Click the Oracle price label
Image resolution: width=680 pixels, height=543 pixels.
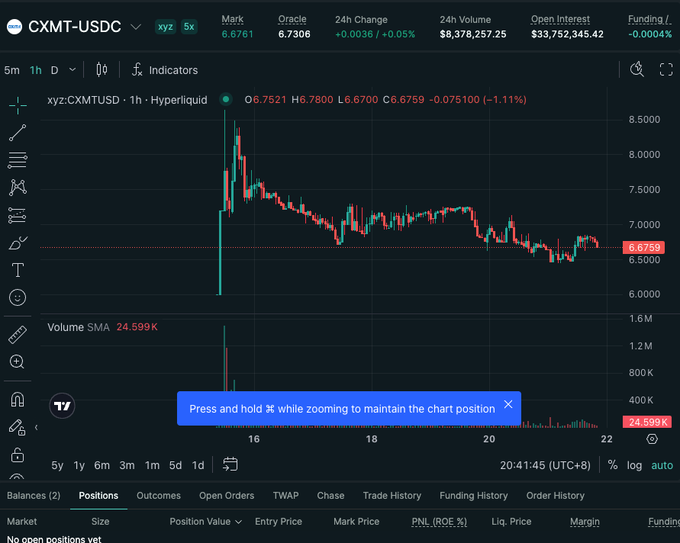[x=292, y=19]
